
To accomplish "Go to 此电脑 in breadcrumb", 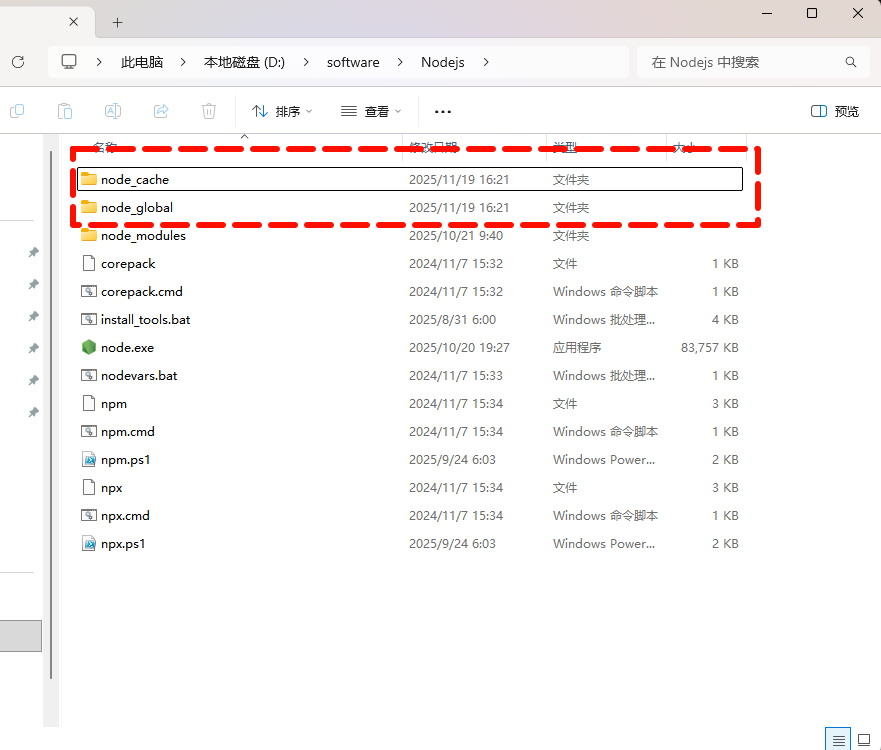I will coord(142,62).
